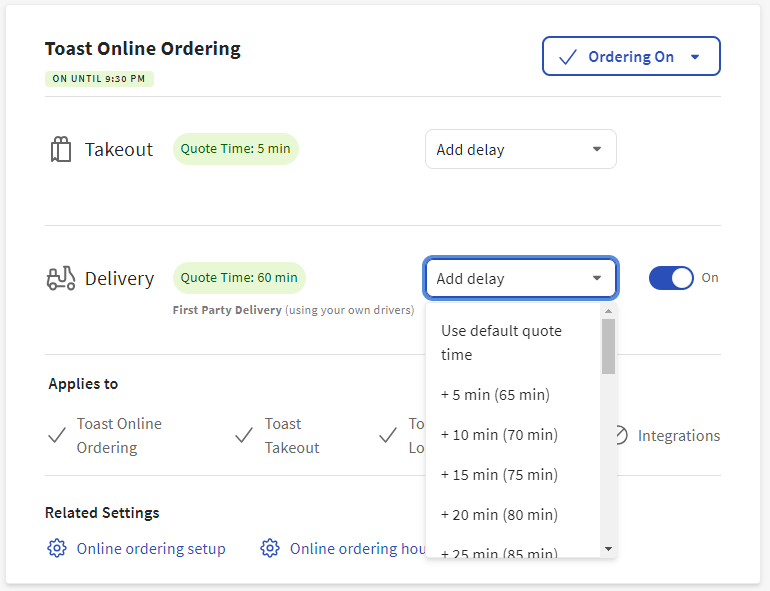Click gear icon beside Online ordering hours
Image resolution: width=770 pixels, height=591 pixels.
coord(270,548)
